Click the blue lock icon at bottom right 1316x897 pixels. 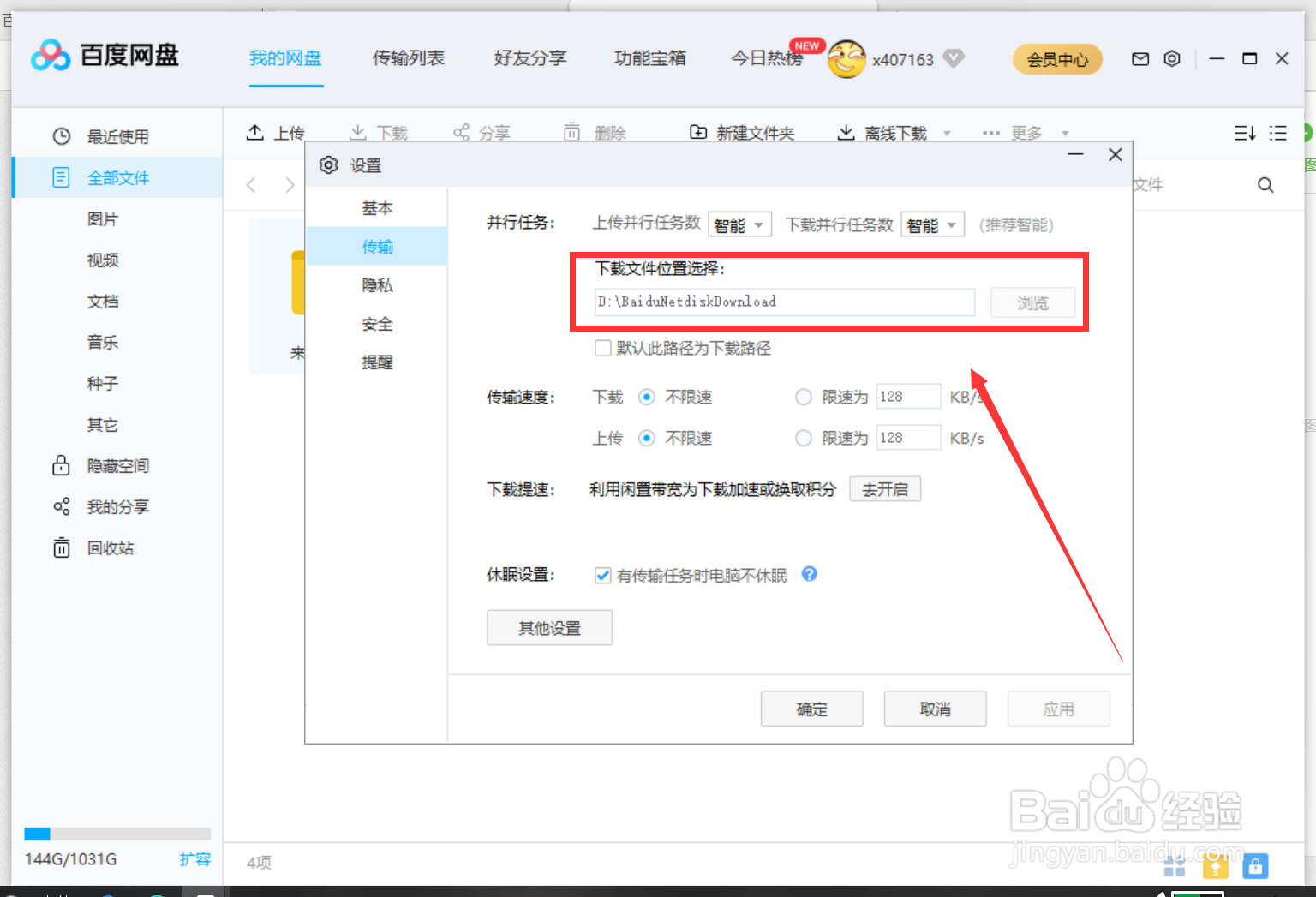tap(1255, 866)
